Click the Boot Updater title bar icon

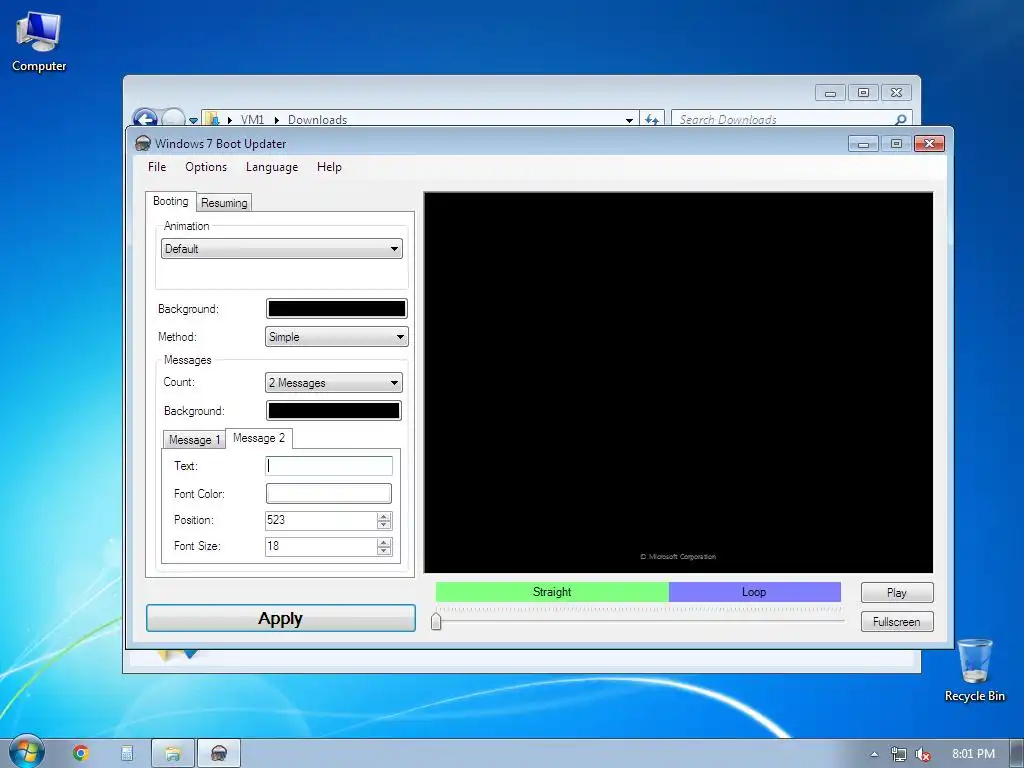tap(142, 144)
